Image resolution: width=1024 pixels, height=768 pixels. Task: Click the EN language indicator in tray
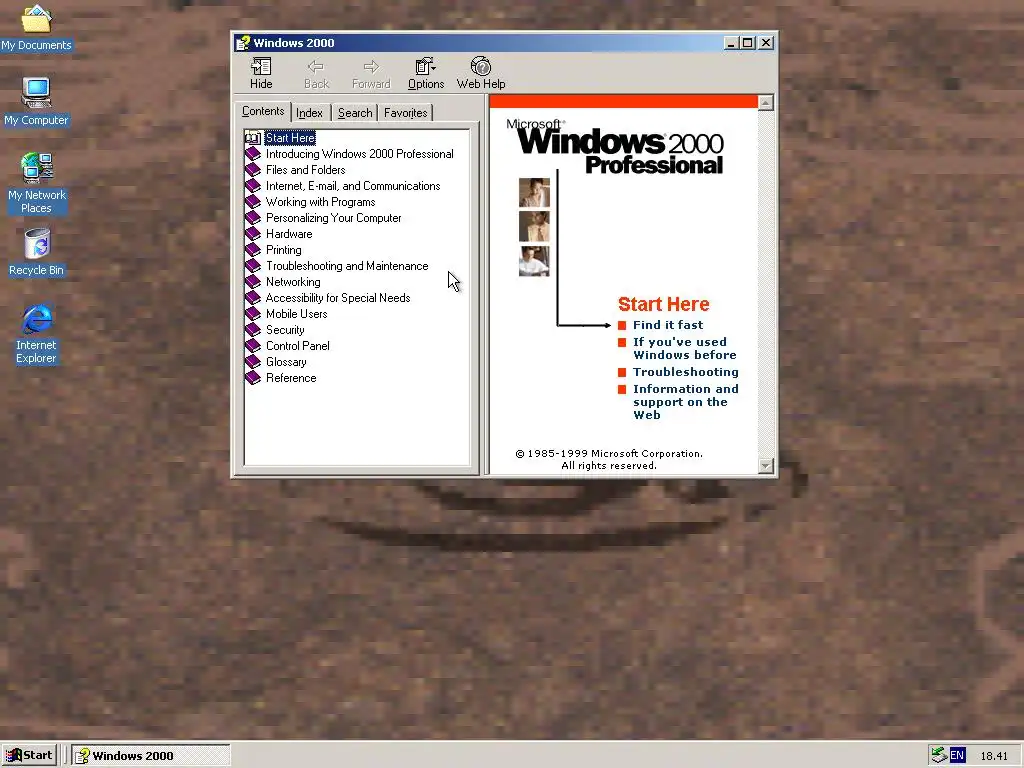957,756
